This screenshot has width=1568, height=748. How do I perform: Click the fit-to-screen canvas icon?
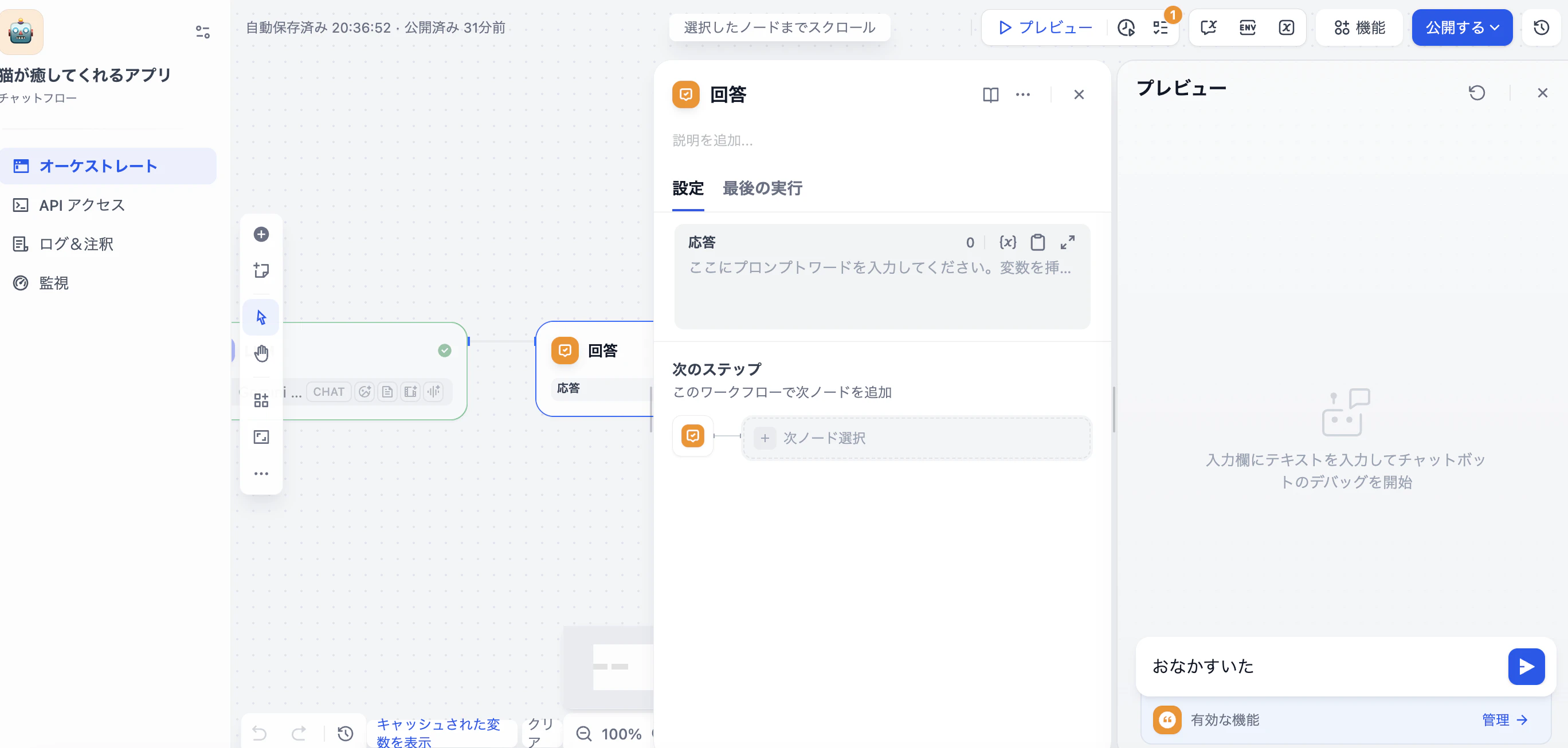(x=261, y=436)
